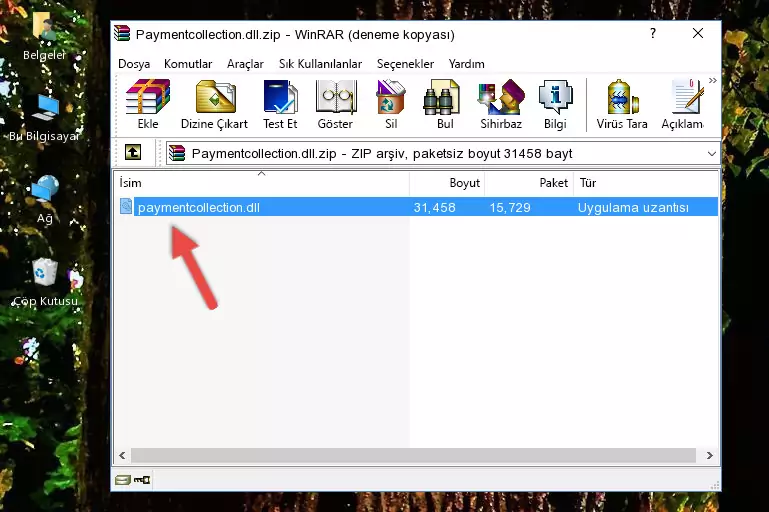Viewport: 769px width, 512px height.
Task: Open the archive path dropdown arrow
Action: pyautogui.click(x=712, y=154)
